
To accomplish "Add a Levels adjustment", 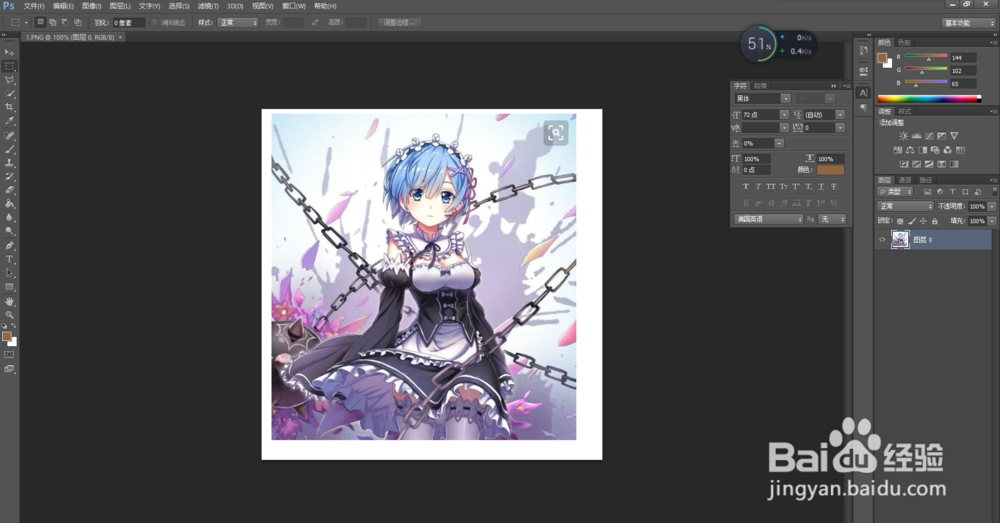I will pos(916,136).
